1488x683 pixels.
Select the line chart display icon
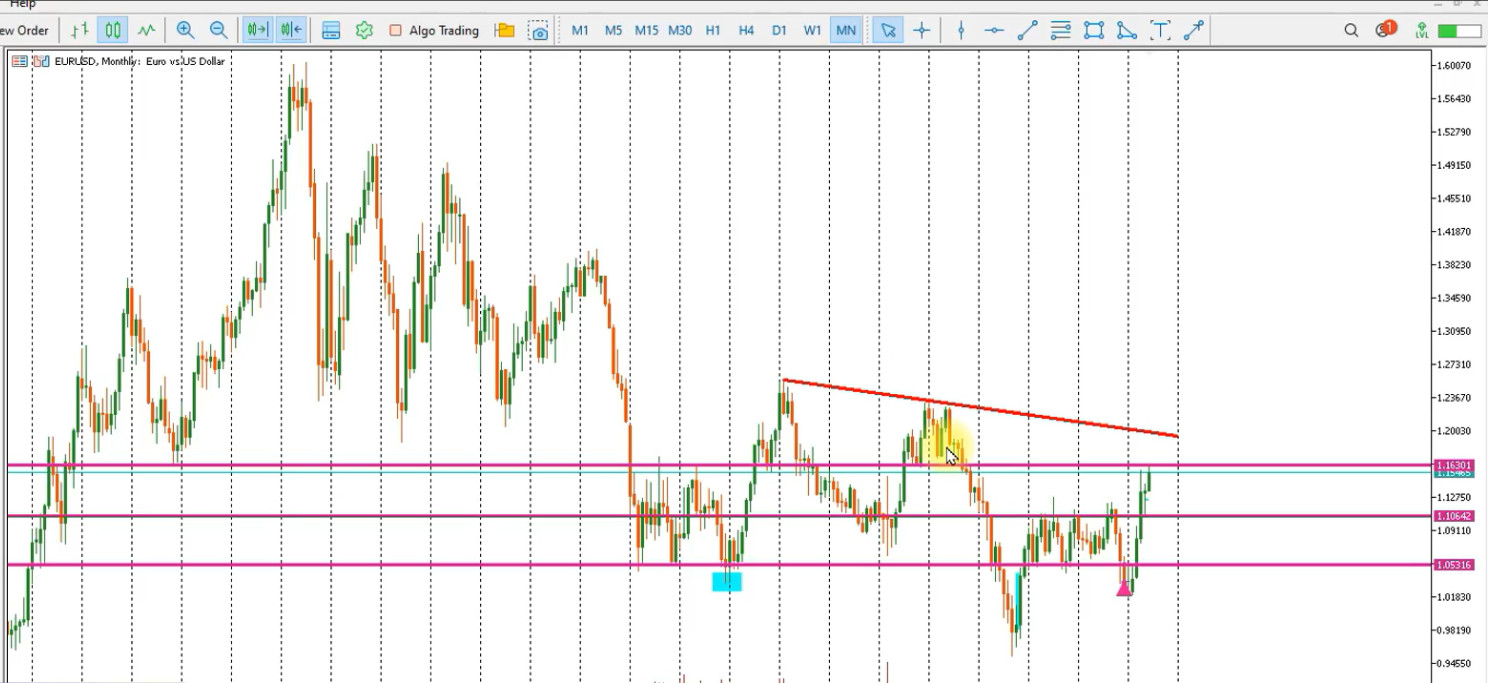click(146, 31)
